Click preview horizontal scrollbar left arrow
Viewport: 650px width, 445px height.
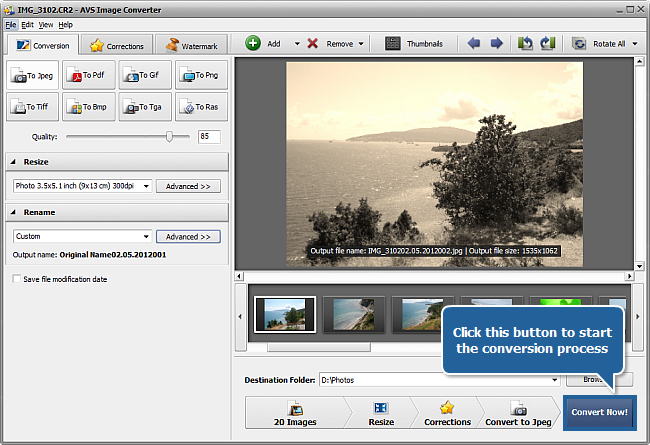(x=239, y=276)
